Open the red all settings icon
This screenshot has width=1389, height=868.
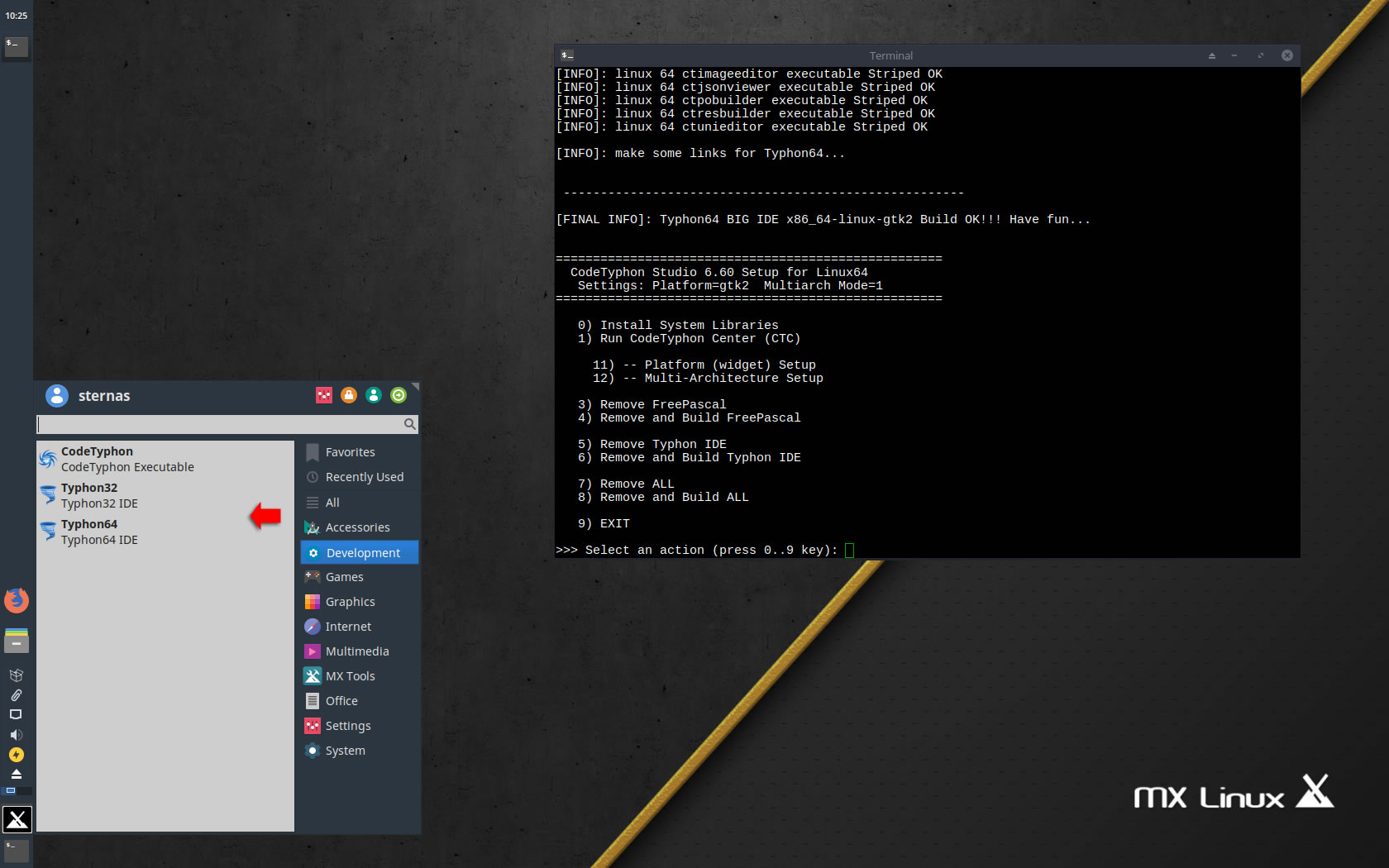click(324, 395)
